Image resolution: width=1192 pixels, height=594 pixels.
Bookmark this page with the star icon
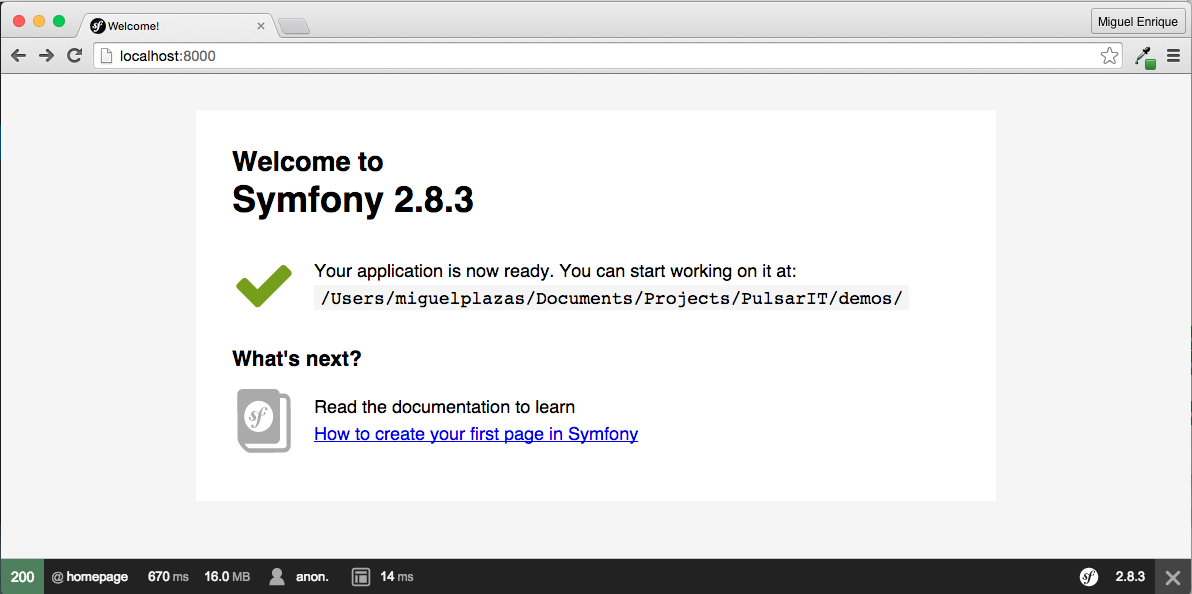pyautogui.click(x=1109, y=56)
